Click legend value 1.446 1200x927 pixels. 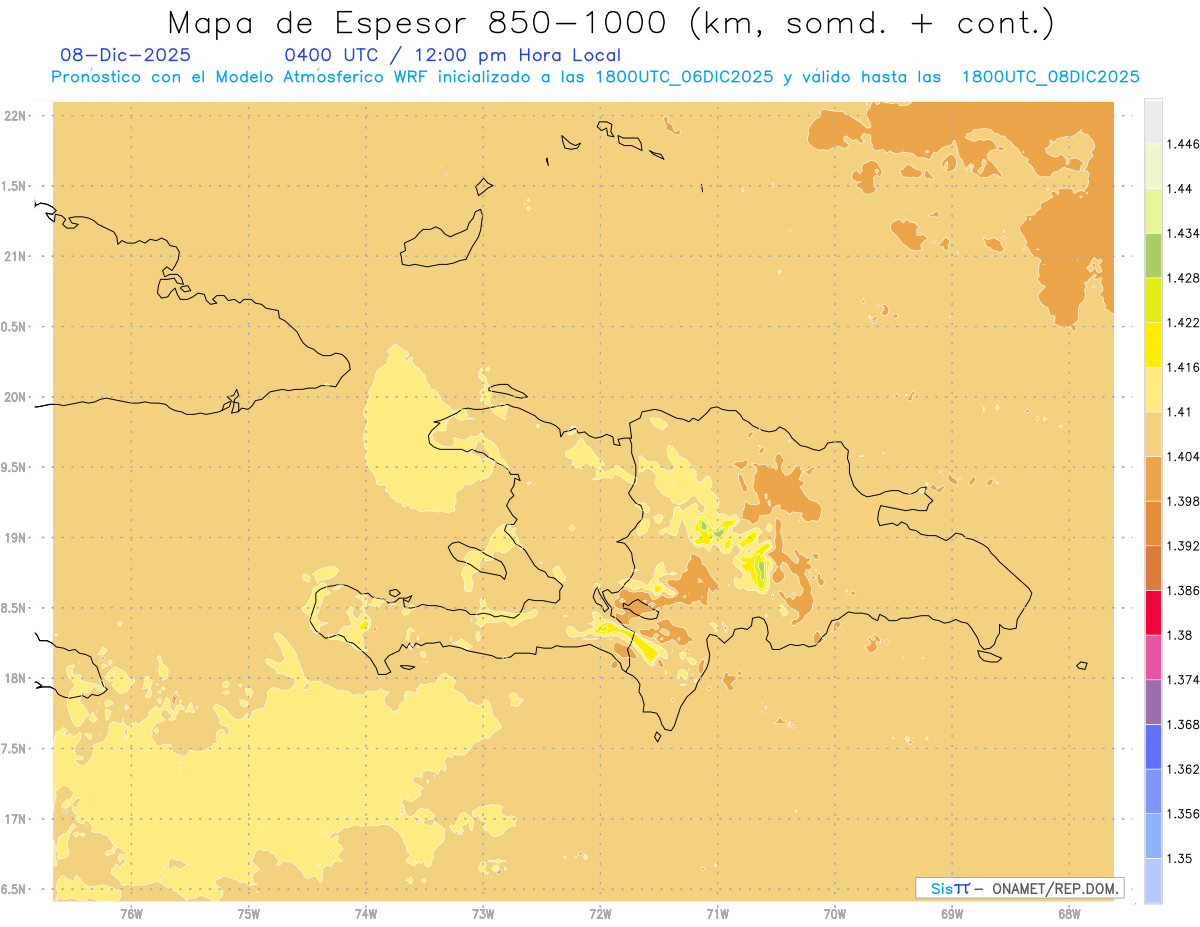pyautogui.click(x=1183, y=144)
